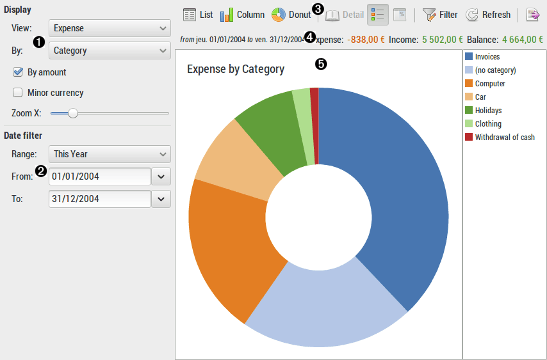Toggle the legend display icon
547x360 pixels.
(378, 15)
